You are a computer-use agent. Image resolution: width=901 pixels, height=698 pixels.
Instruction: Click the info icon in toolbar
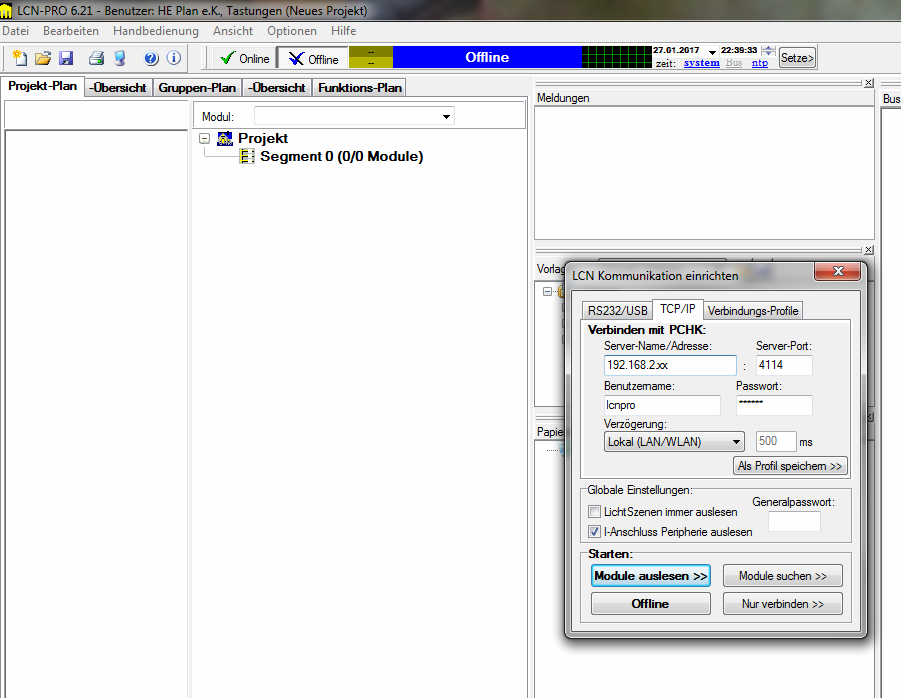174,58
